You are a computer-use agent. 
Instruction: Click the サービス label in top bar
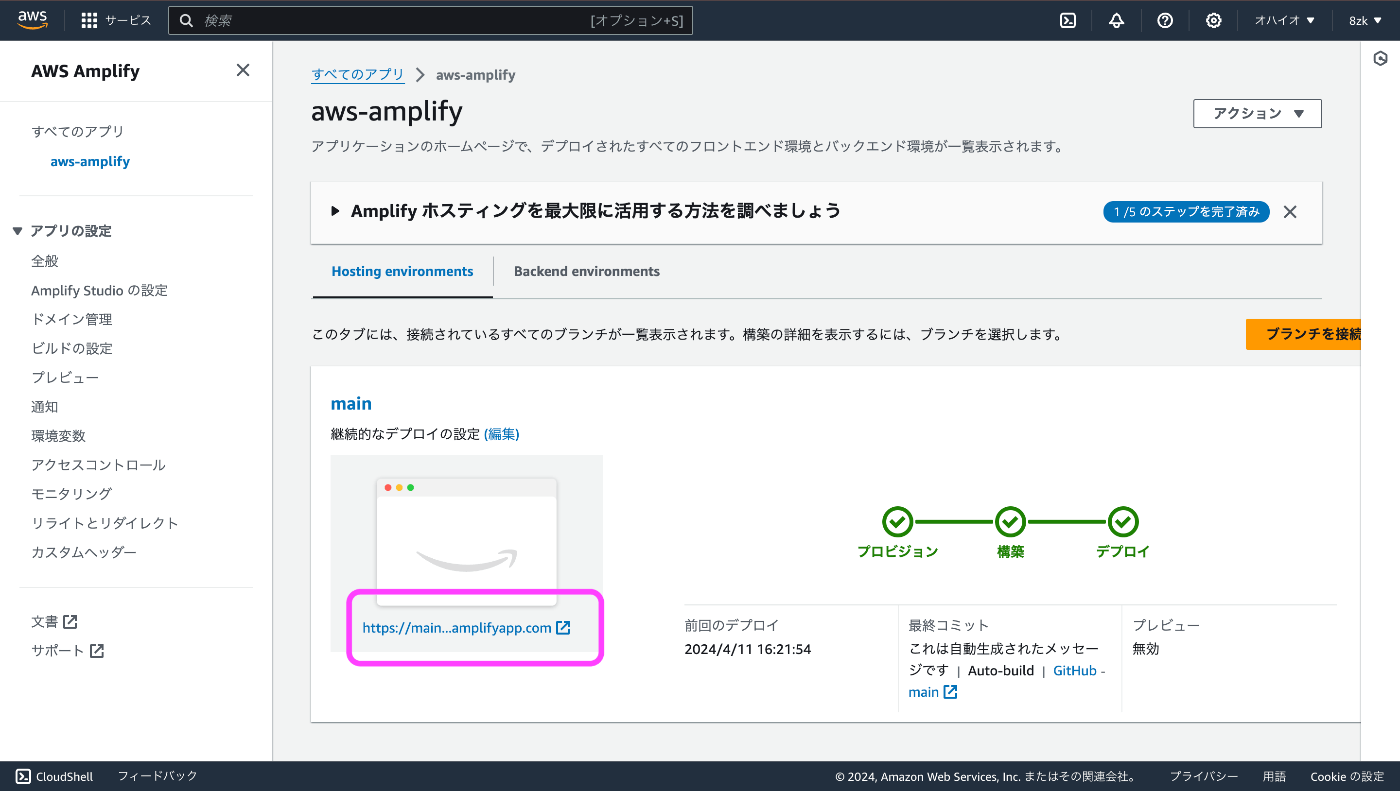128,20
